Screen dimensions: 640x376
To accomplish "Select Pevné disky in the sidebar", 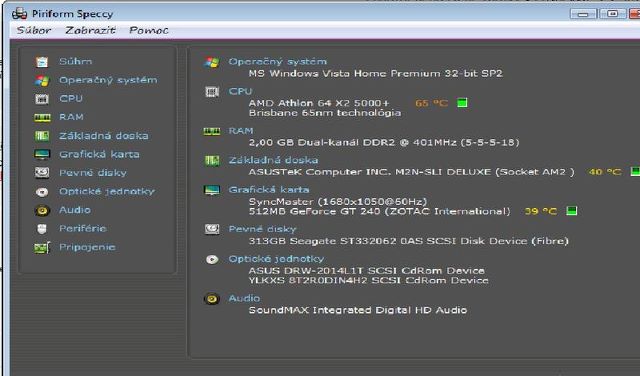I will [x=93, y=173].
